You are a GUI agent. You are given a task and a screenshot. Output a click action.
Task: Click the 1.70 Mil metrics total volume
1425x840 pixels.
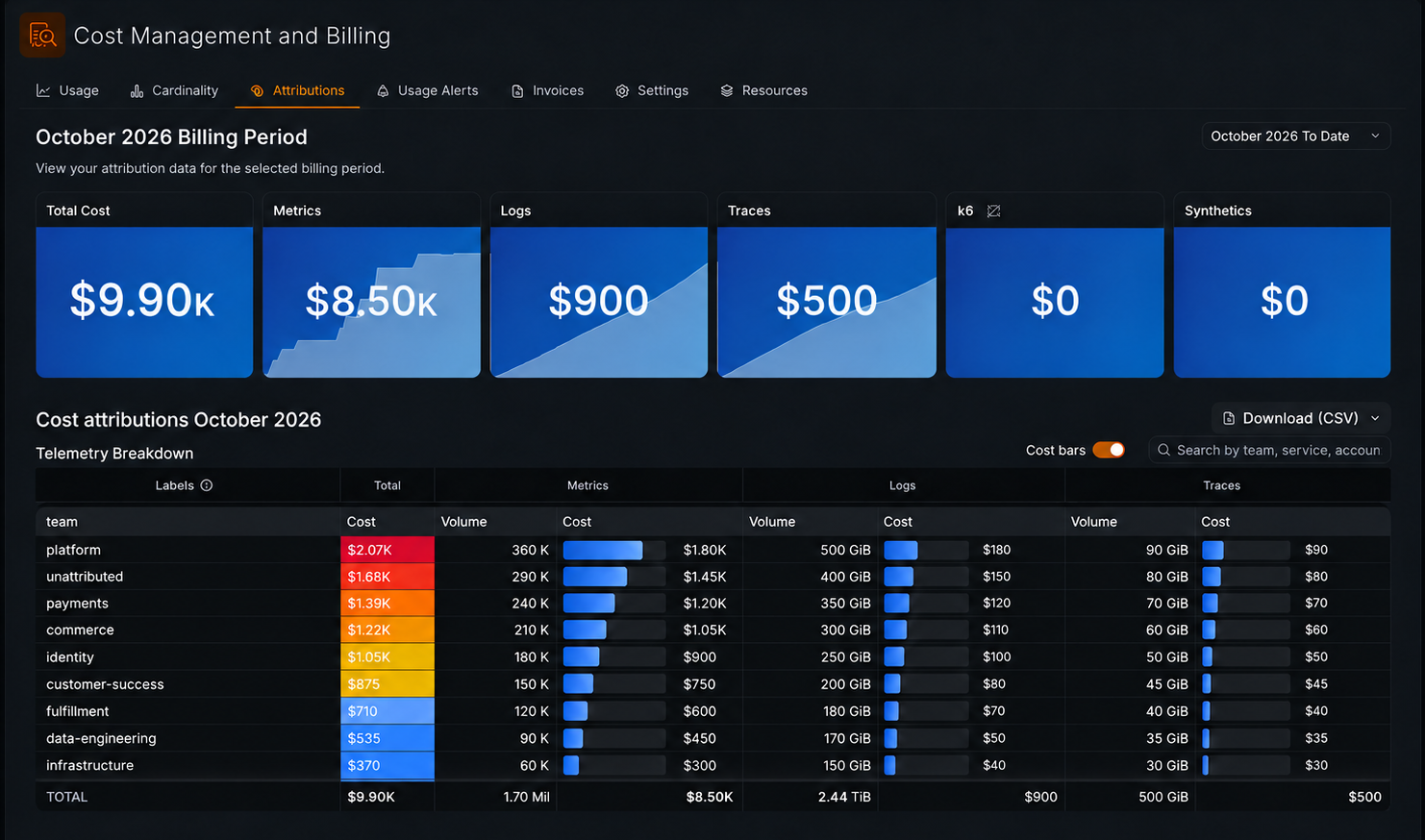(x=526, y=797)
